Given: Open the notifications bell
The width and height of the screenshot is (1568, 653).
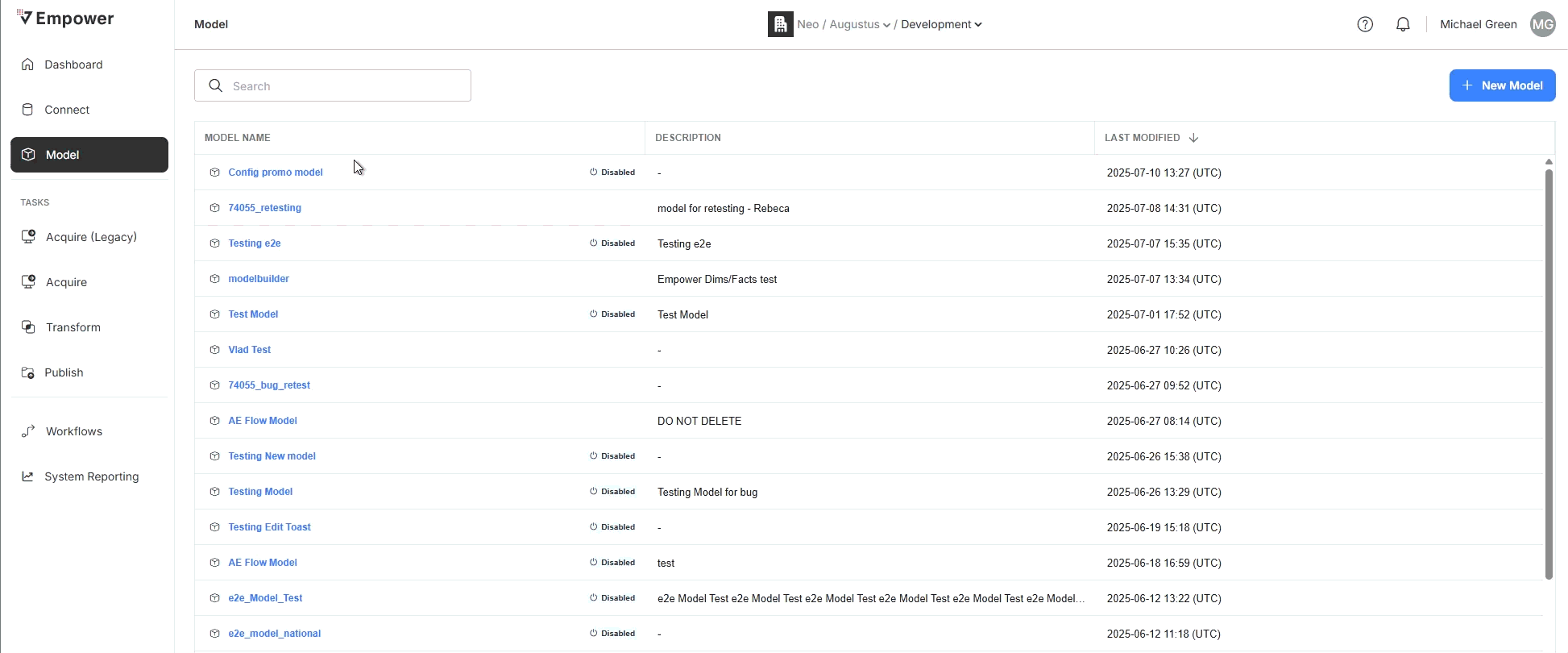Looking at the screenshot, I should (x=1403, y=24).
